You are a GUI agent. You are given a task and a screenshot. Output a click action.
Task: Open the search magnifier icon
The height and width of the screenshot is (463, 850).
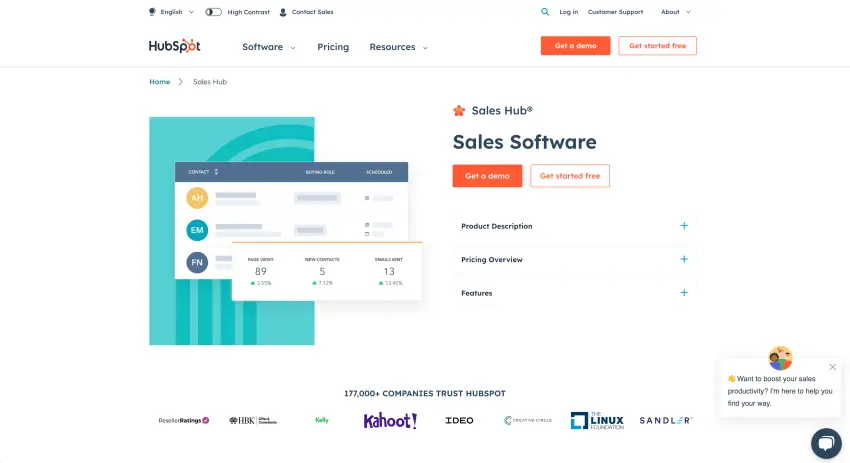[545, 12]
